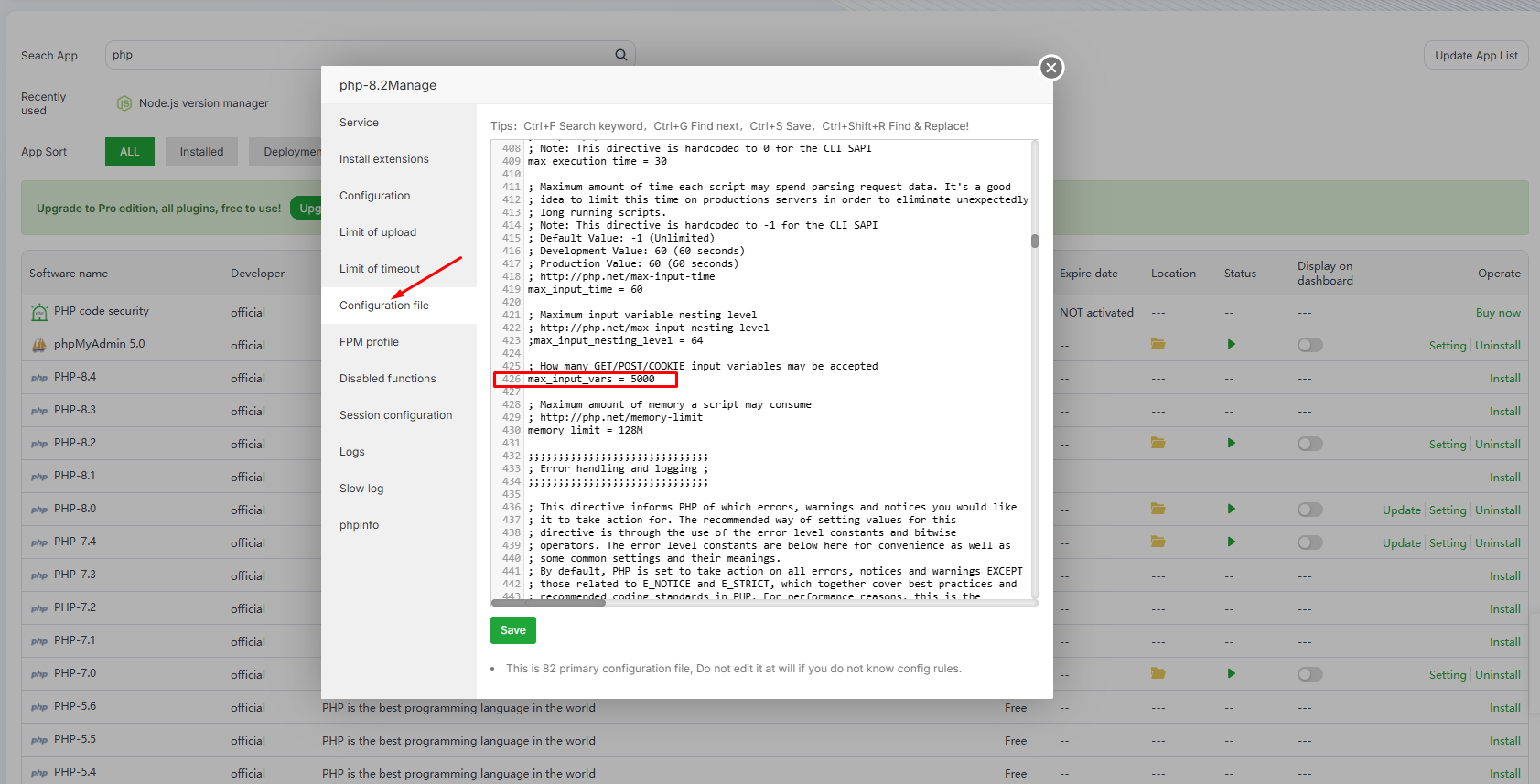Click the Node.js version manager icon
Viewport: 1540px width, 784px height.
pos(124,103)
